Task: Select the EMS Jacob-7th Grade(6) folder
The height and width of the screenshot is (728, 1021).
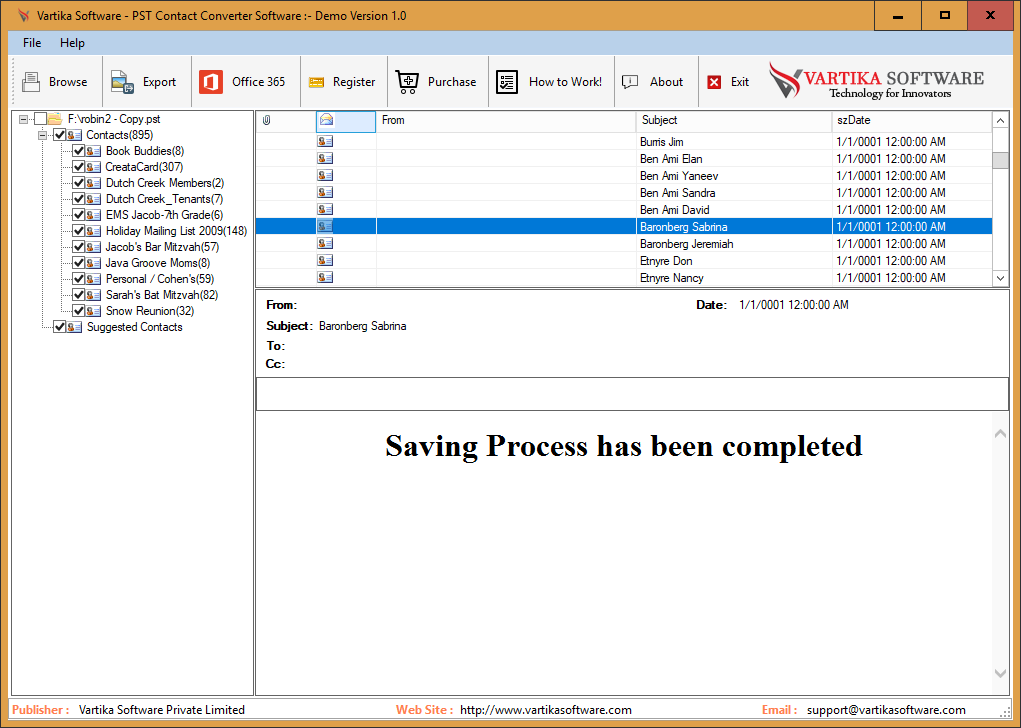Action: pyautogui.click(x=164, y=215)
